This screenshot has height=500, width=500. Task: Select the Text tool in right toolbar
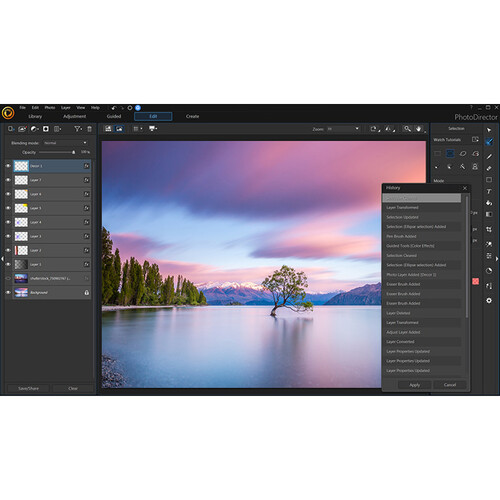[489, 192]
